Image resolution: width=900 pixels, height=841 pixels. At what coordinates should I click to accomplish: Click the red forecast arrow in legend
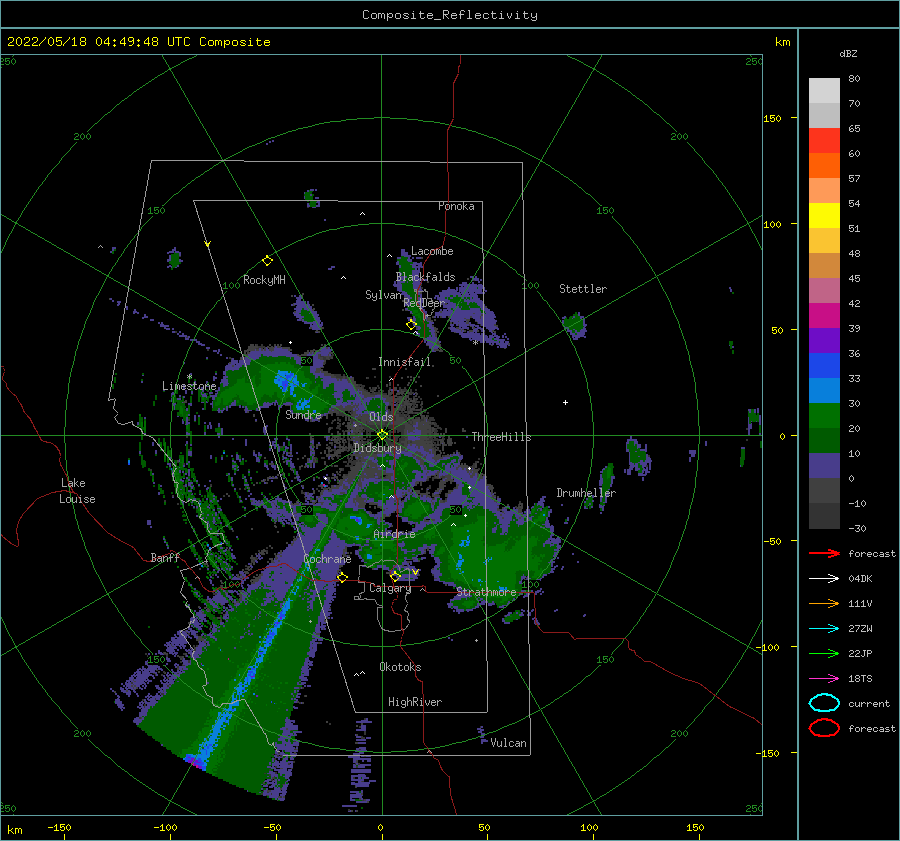coord(824,553)
